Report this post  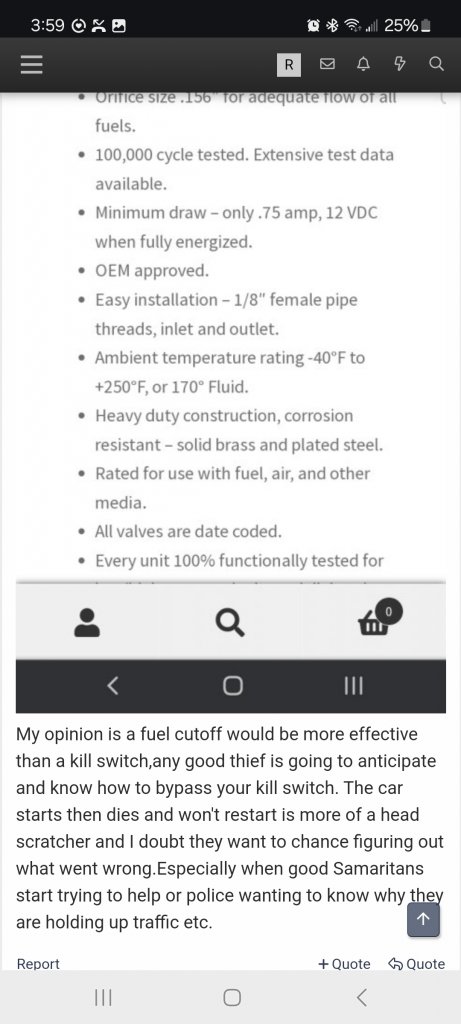pos(38,964)
